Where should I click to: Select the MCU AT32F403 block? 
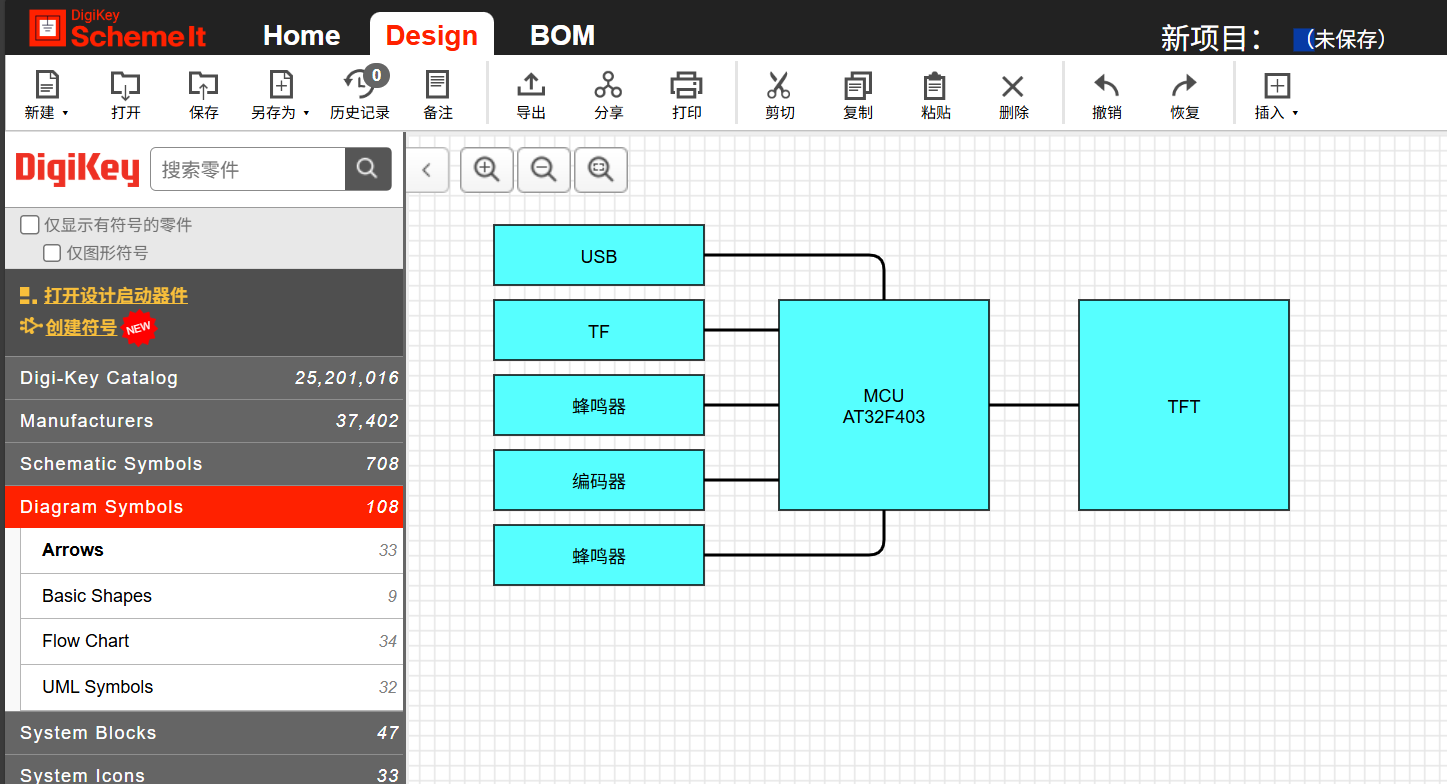pyautogui.click(x=884, y=405)
